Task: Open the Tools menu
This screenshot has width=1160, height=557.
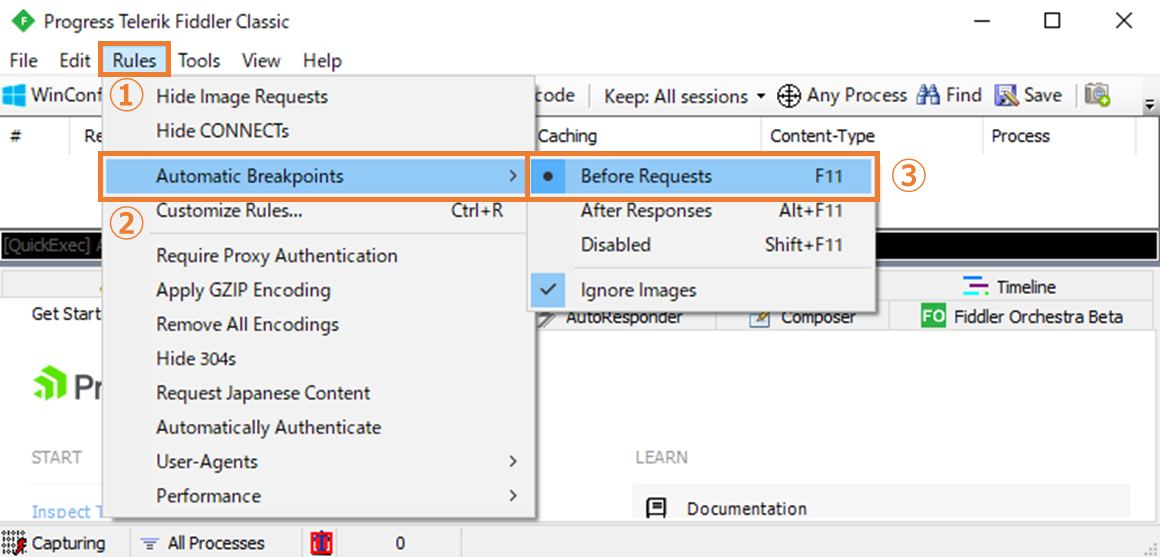Action: click(199, 61)
